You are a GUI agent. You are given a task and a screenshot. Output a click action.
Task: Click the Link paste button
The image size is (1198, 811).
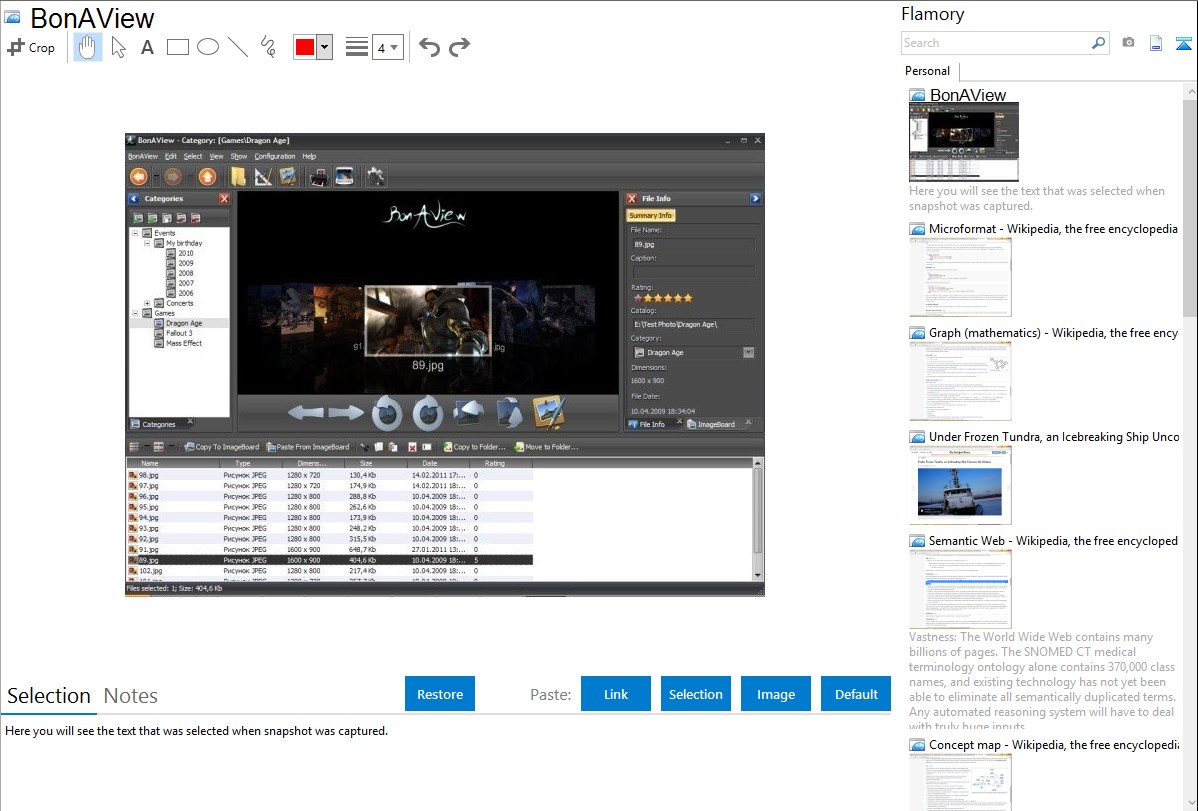point(616,694)
